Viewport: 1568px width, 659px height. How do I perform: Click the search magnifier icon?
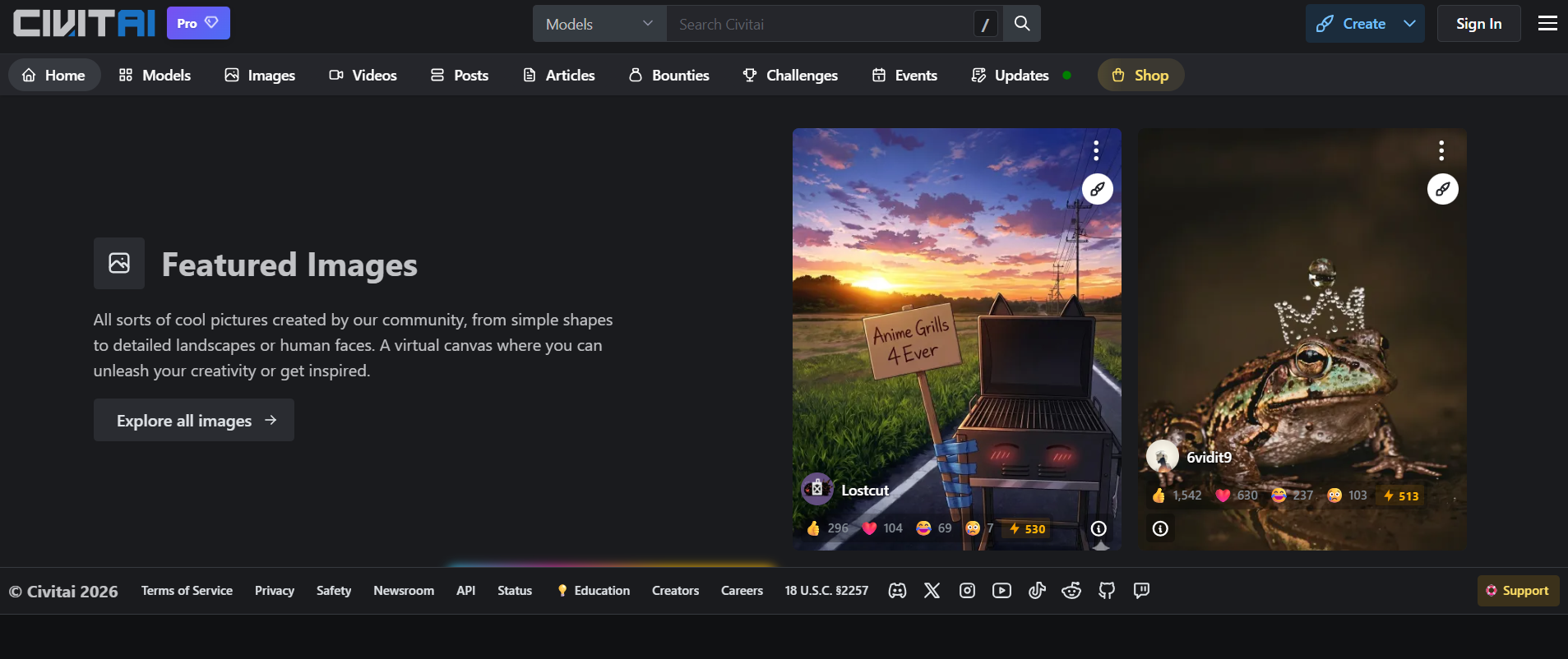click(1021, 24)
